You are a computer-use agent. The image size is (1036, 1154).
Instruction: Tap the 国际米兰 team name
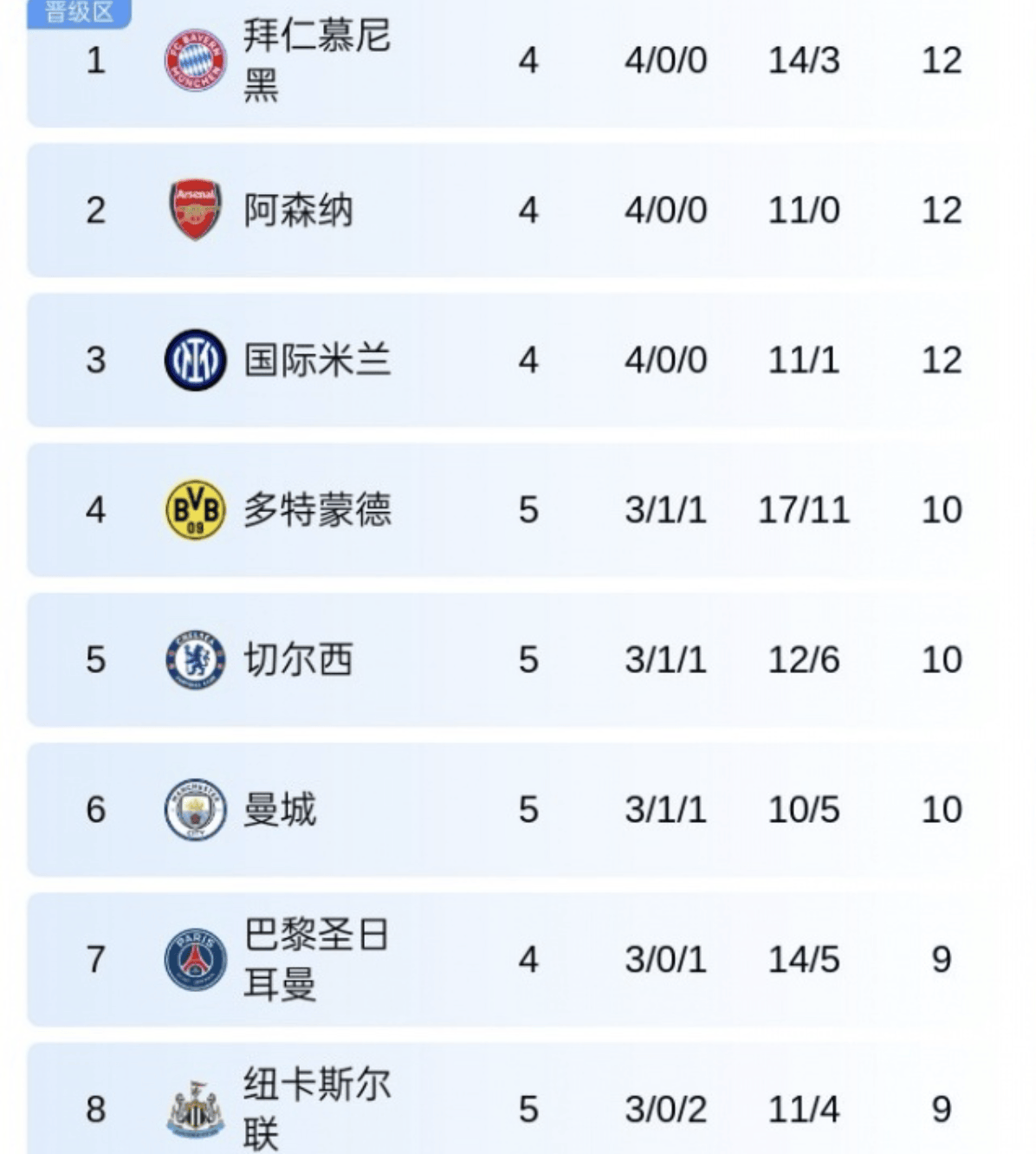pos(316,360)
